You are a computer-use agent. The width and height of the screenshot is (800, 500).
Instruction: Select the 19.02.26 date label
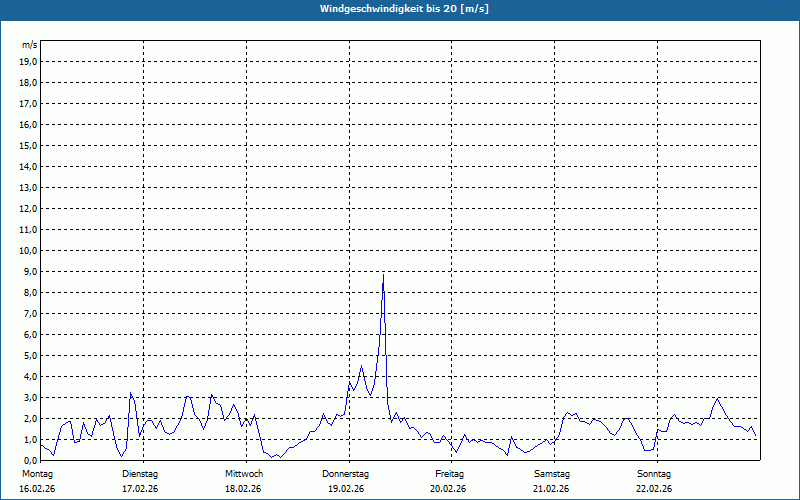coord(346,488)
